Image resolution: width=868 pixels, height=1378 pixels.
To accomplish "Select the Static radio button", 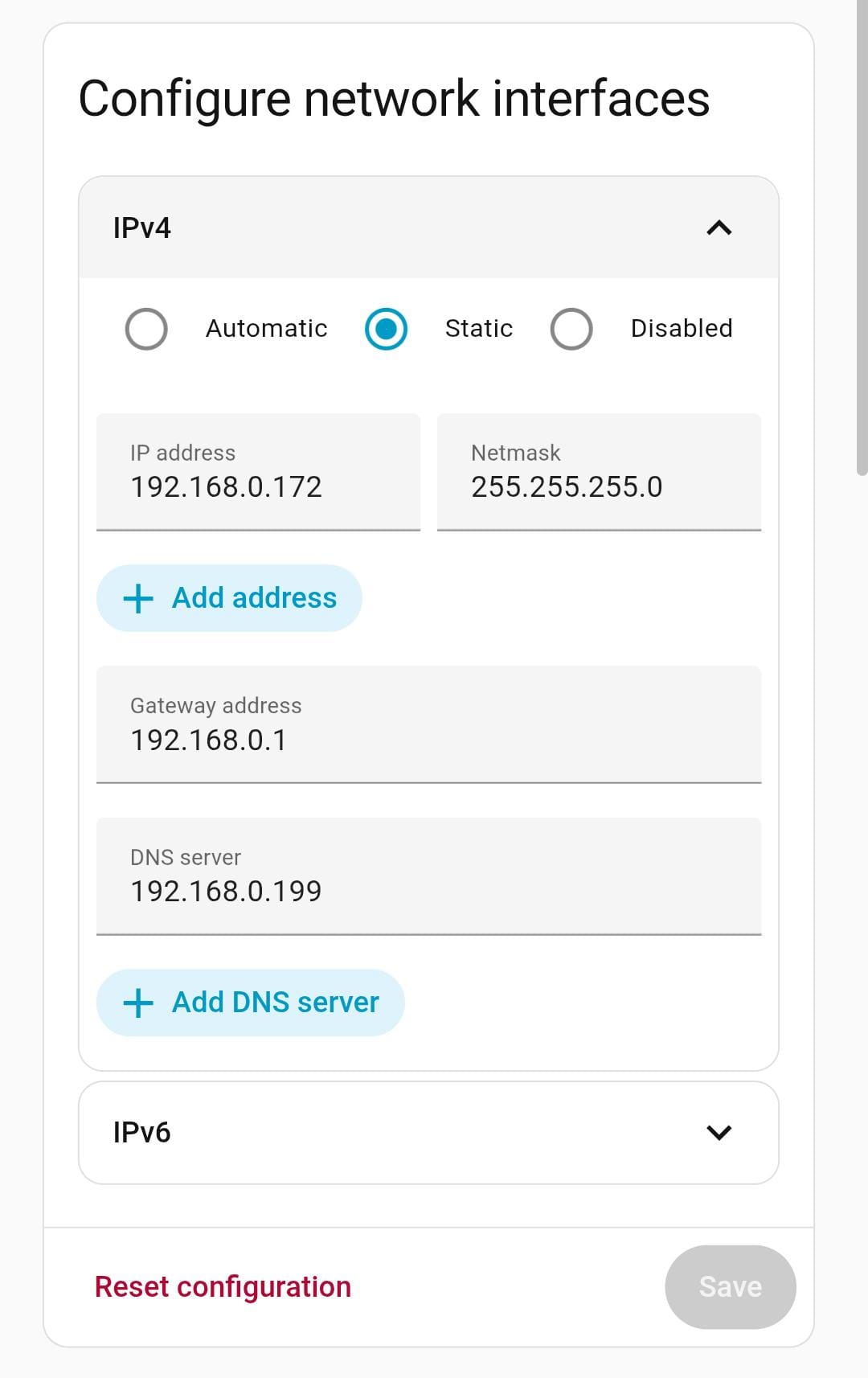I will pyautogui.click(x=386, y=329).
